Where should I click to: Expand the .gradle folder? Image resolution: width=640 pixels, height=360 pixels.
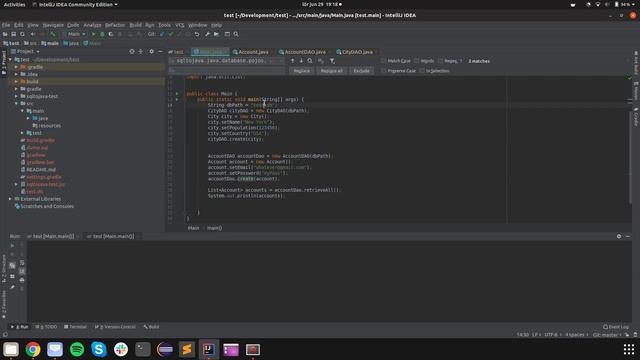coord(16,67)
